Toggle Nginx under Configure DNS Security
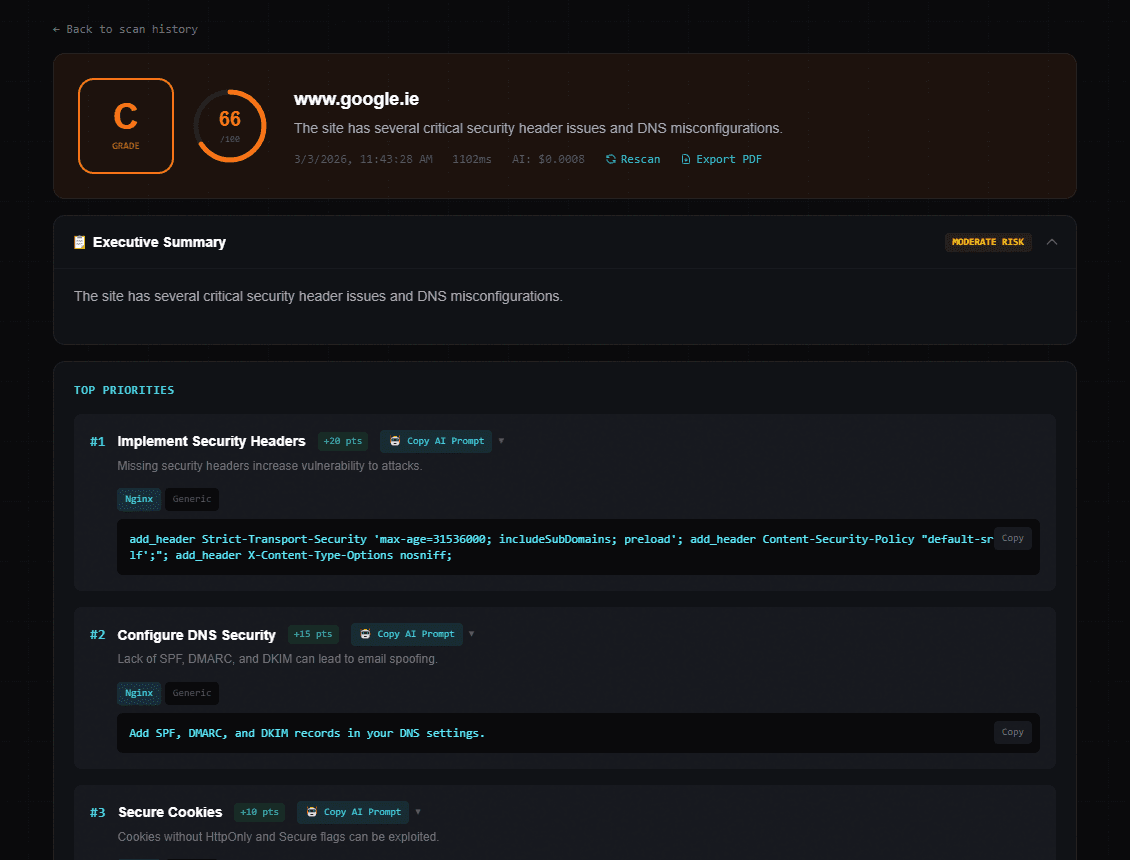The width and height of the screenshot is (1130, 860). [x=139, y=693]
